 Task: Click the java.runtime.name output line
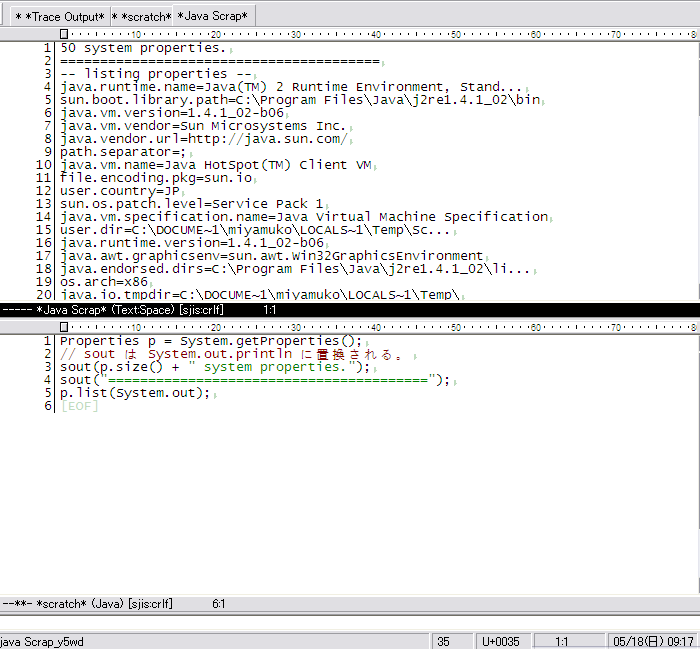point(291,87)
